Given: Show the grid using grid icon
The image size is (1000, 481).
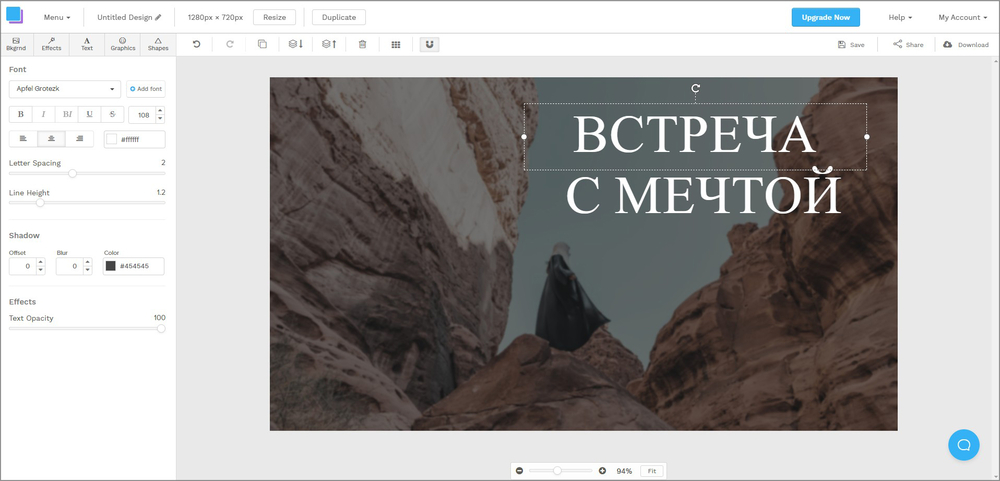Looking at the screenshot, I should pyautogui.click(x=396, y=44).
